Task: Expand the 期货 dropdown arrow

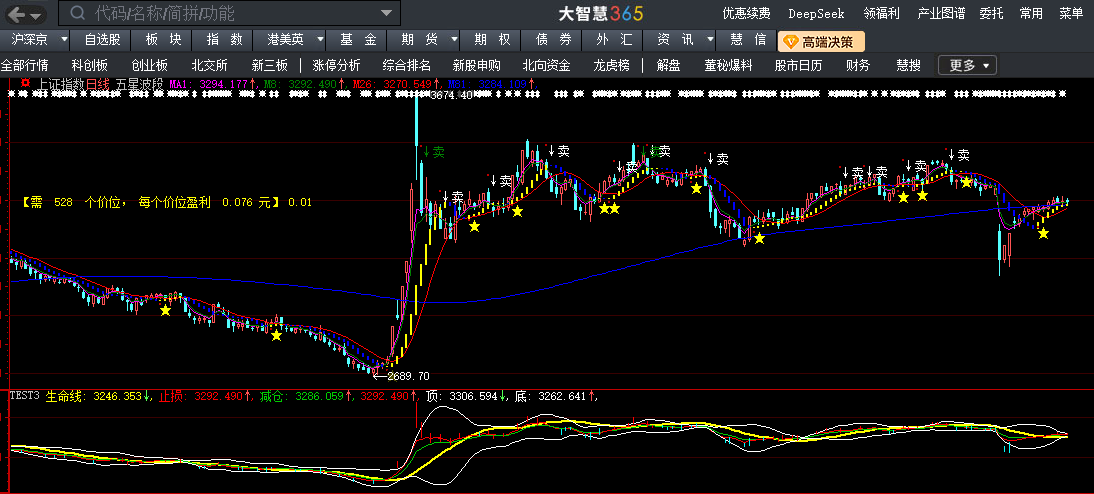Action: (x=454, y=40)
